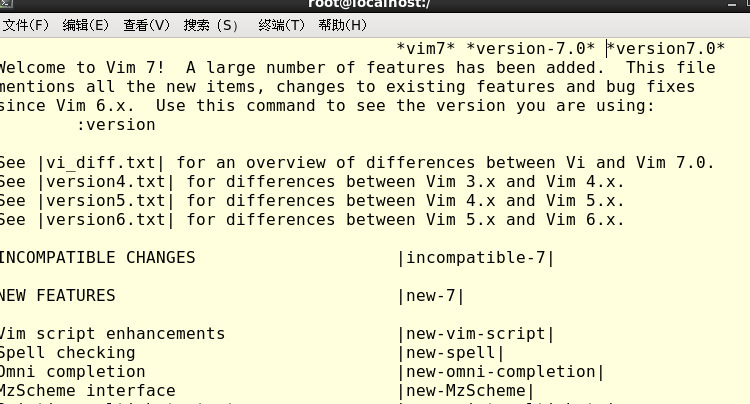The image size is (750, 404).
Task: Open the 帮助(H) menu
Action: click(x=342, y=25)
